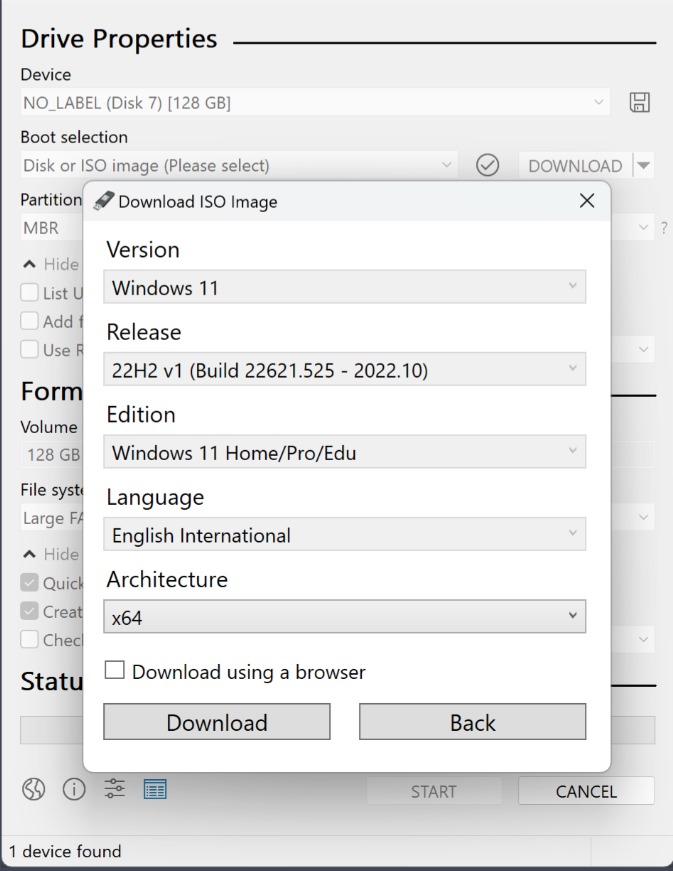Click the Volume label field 128 GB
The image size is (673, 871).
tap(52, 454)
